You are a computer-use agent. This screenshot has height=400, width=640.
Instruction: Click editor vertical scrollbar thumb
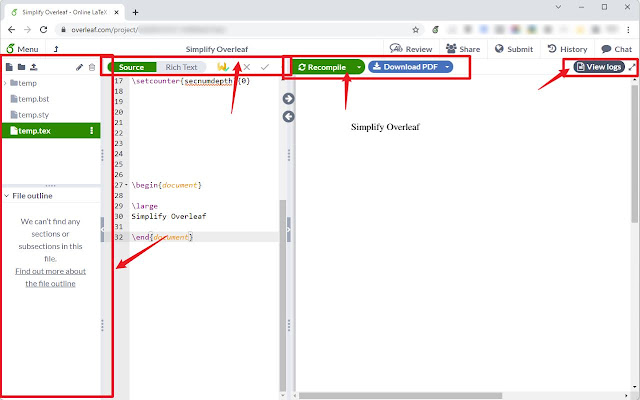coord(282,296)
